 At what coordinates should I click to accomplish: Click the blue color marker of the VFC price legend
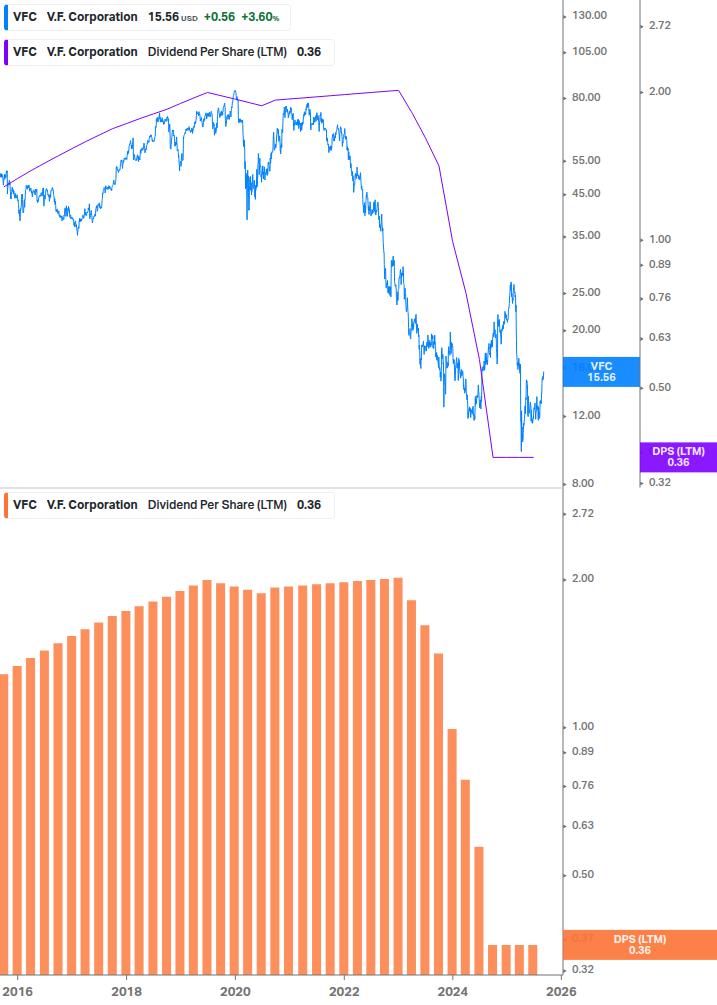pos(6,17)
